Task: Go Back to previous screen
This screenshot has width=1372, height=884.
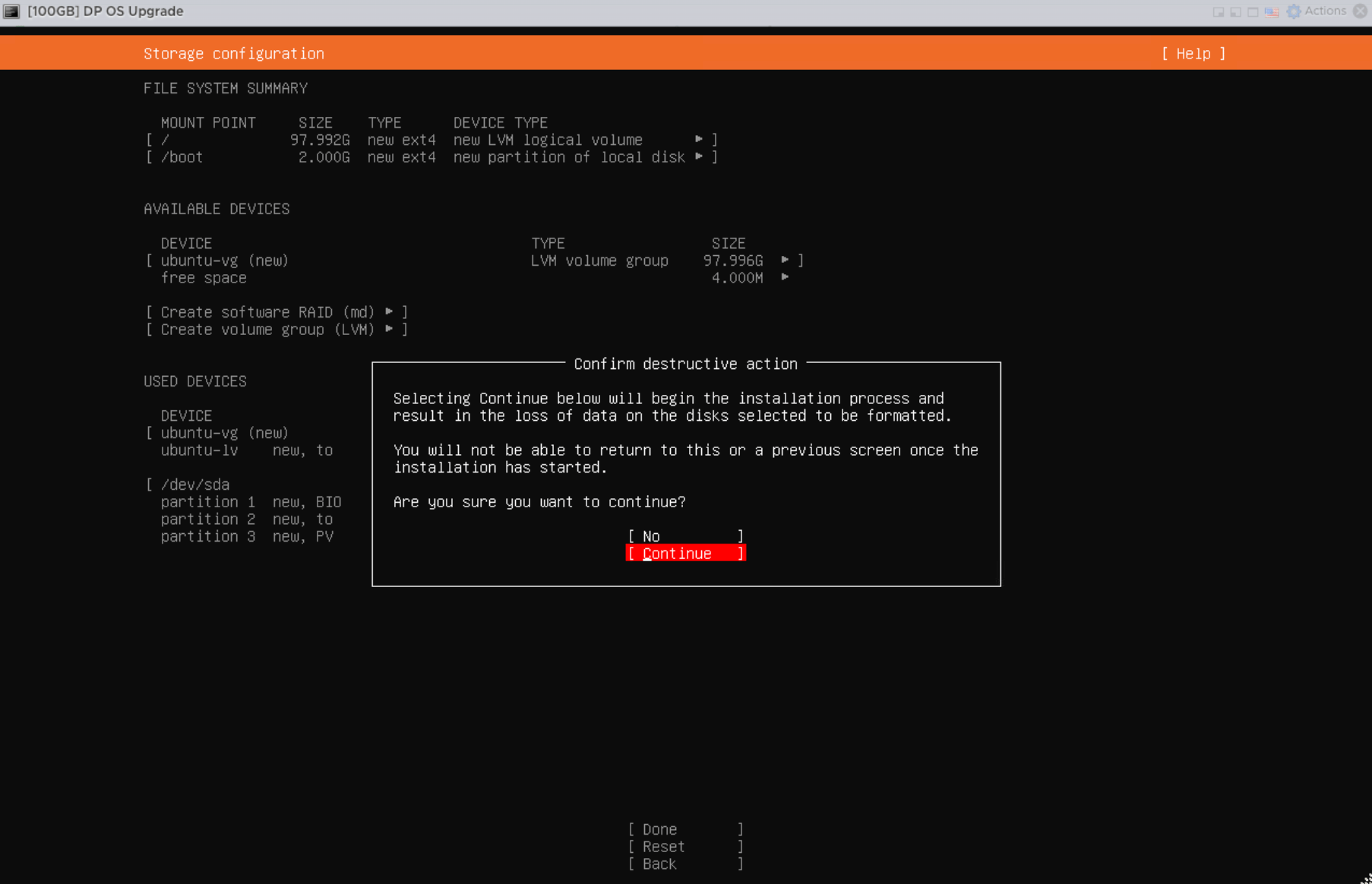Action: tap(685, 864)
